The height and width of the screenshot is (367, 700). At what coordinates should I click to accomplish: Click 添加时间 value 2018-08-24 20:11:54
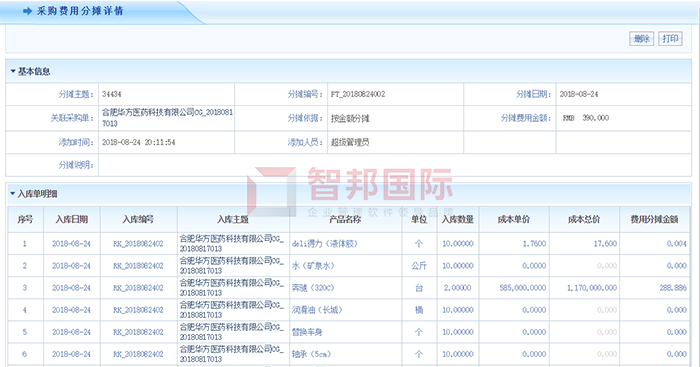pyautogui.click(x=139, y=142)
